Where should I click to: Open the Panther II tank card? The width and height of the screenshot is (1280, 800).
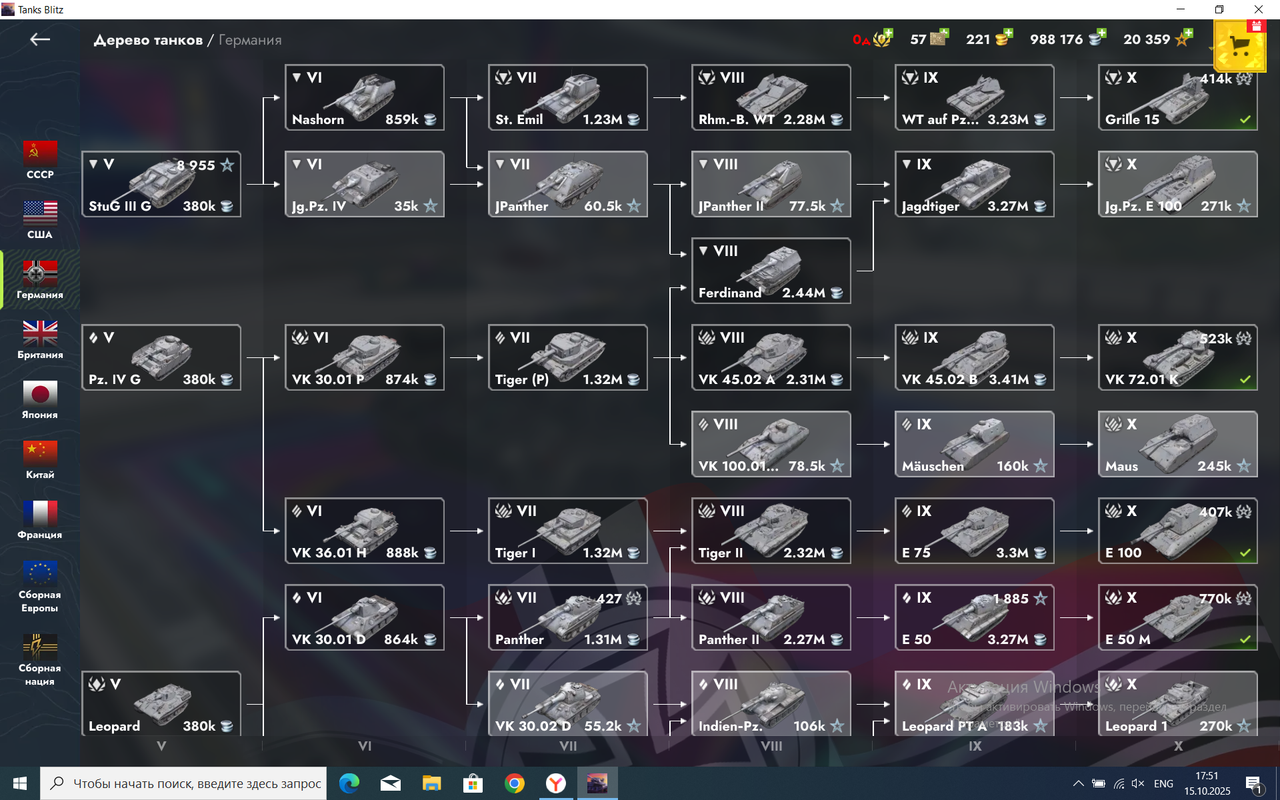pyautogui.click(x=771, y=617)
